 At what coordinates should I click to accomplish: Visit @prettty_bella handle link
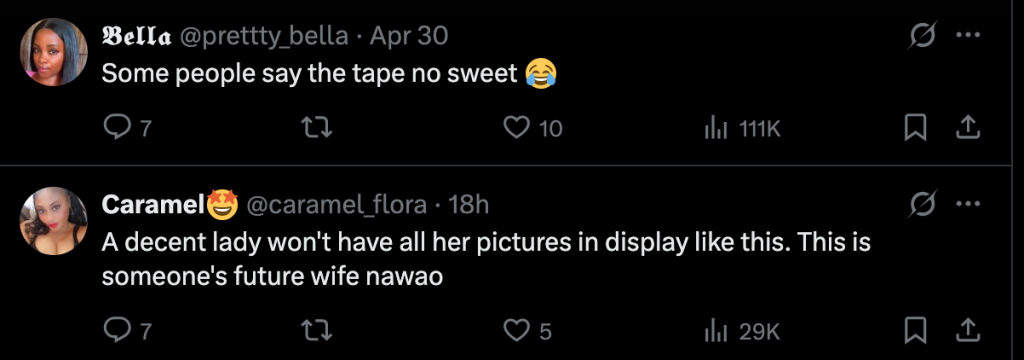pyautogui.click(x=263, y=36)
